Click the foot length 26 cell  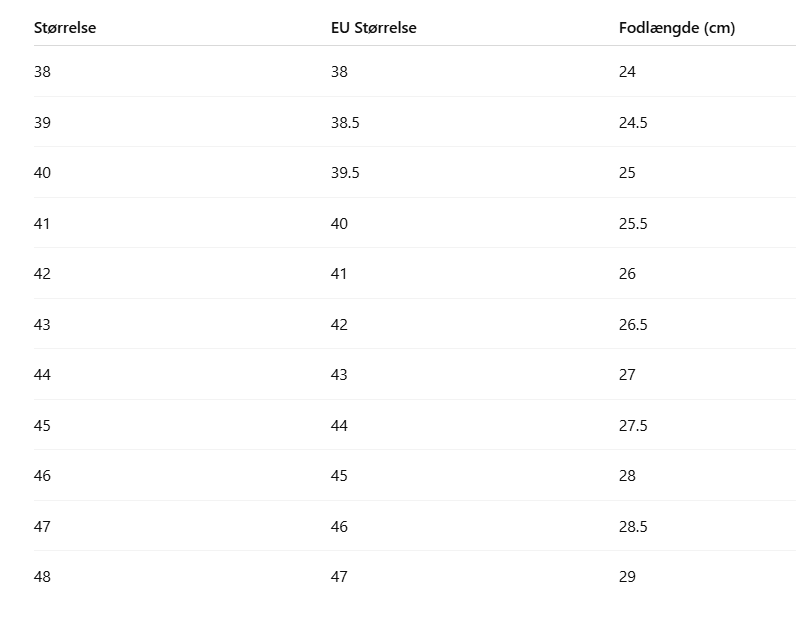[x=627, y=274]
